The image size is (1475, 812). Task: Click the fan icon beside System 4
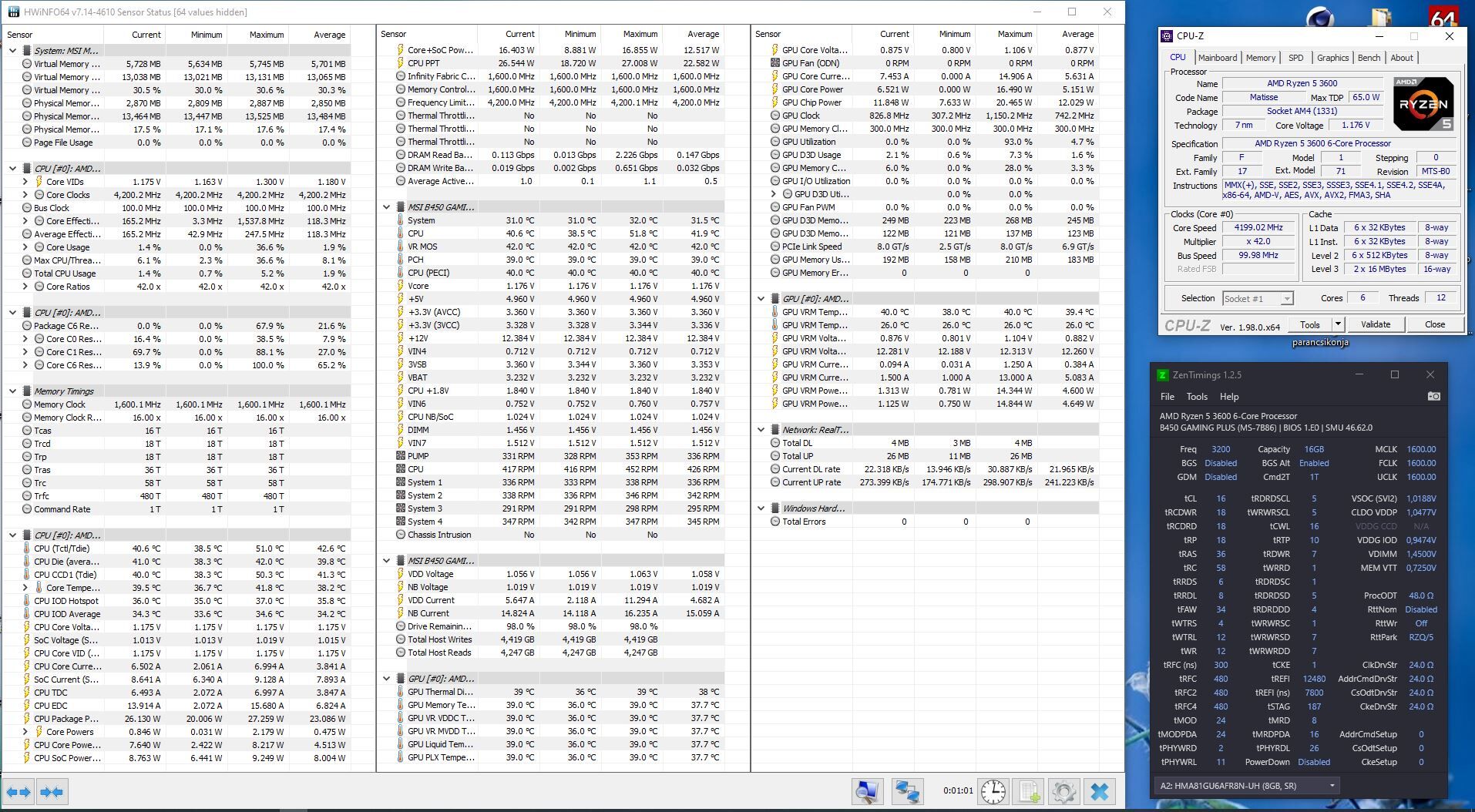(400, 522)
